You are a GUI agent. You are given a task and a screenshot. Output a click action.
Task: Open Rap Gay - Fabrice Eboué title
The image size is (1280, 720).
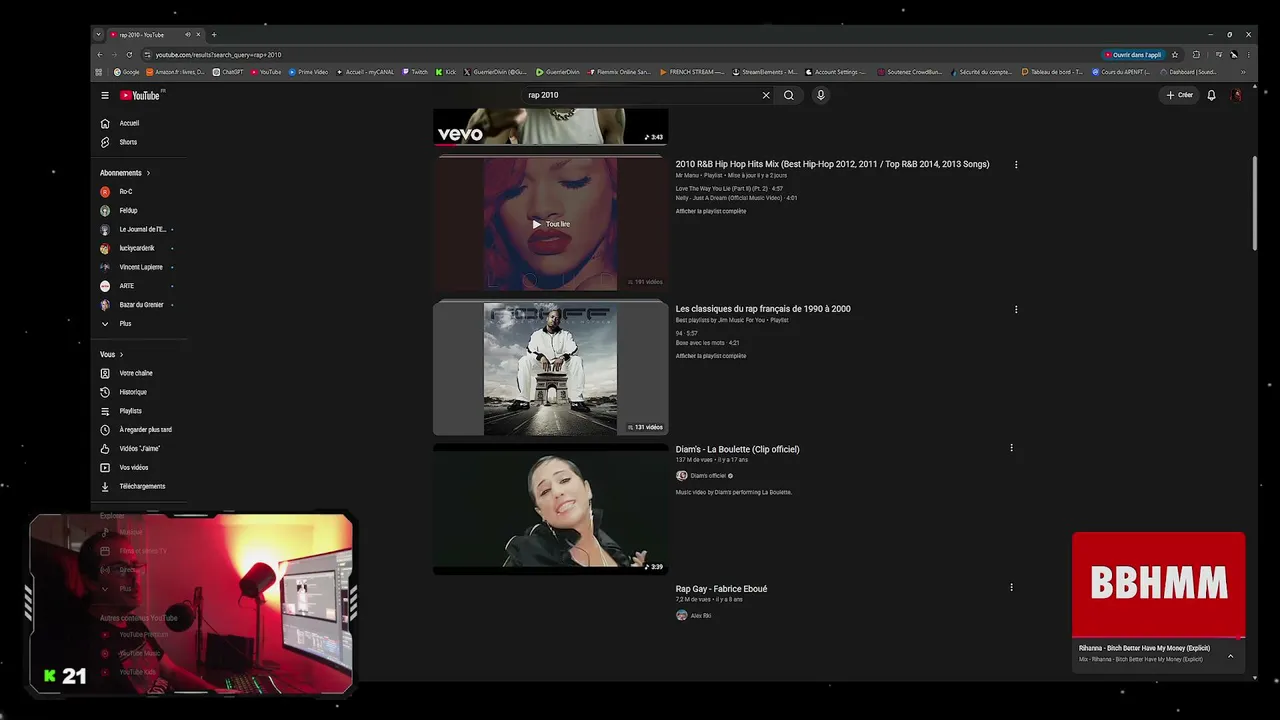point(721,589)
